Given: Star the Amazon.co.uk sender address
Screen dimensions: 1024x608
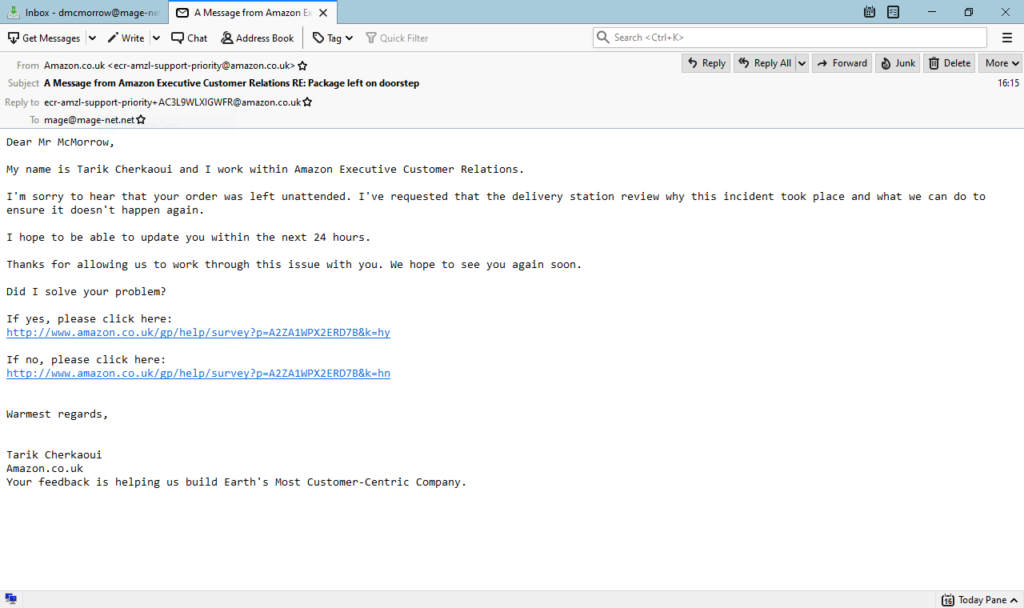Looking at the screenshot, I should (303, 66).
